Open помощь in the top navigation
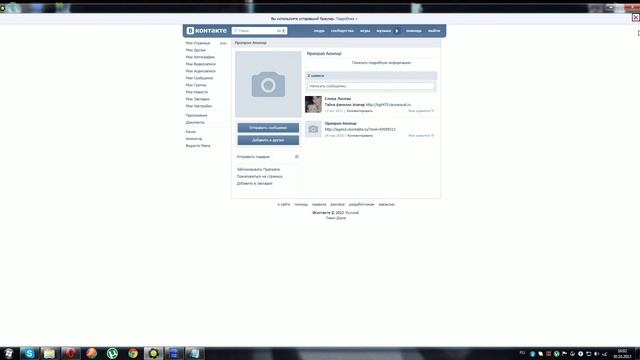Viewport: 640px width, 360px height. 413,31
